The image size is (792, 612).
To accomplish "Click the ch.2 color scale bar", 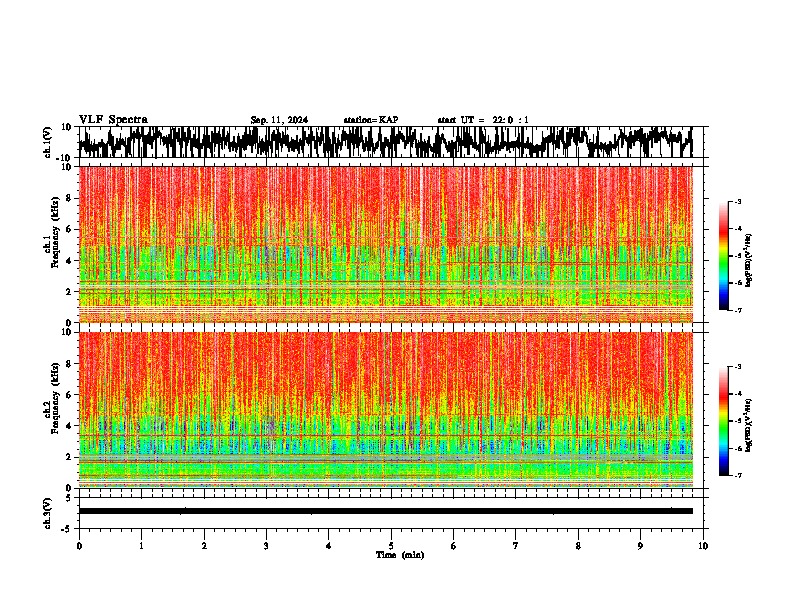I will (723, 421).
